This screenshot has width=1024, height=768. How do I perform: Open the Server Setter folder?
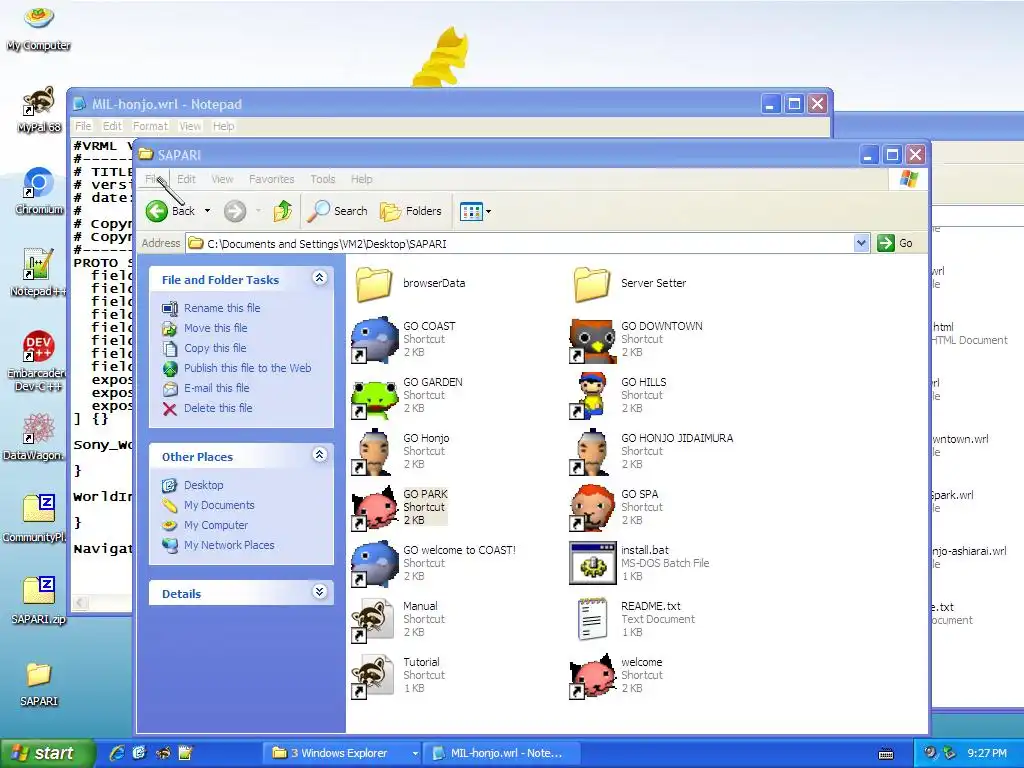[592, 283]
